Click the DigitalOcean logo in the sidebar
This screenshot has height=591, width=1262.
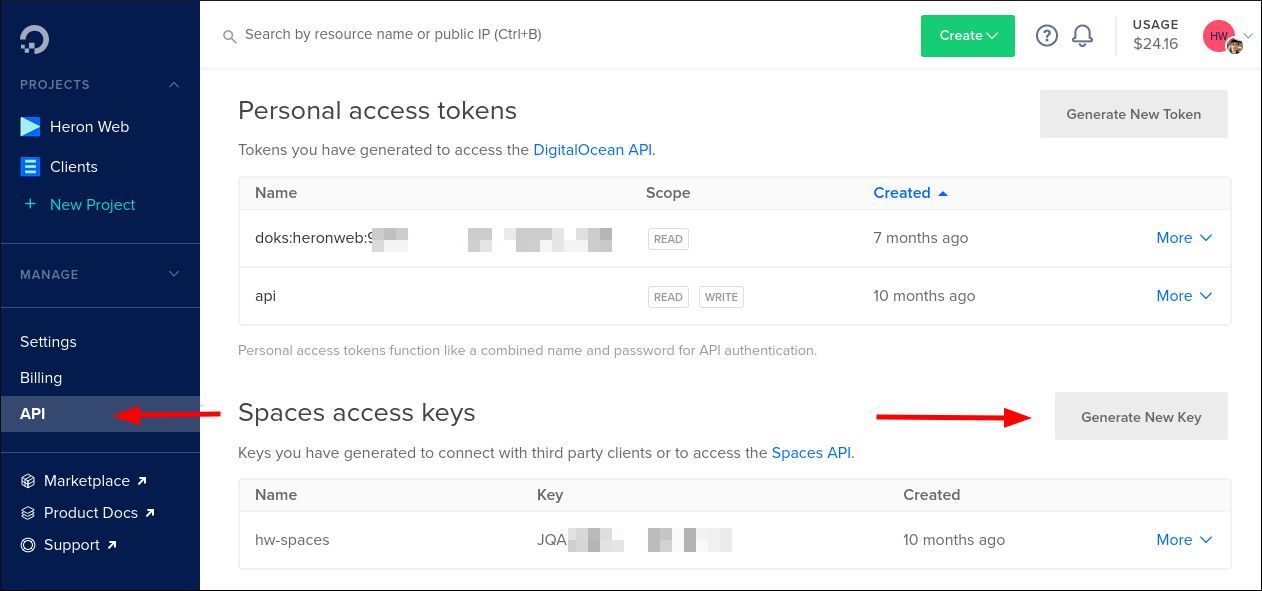click(32, 40)
